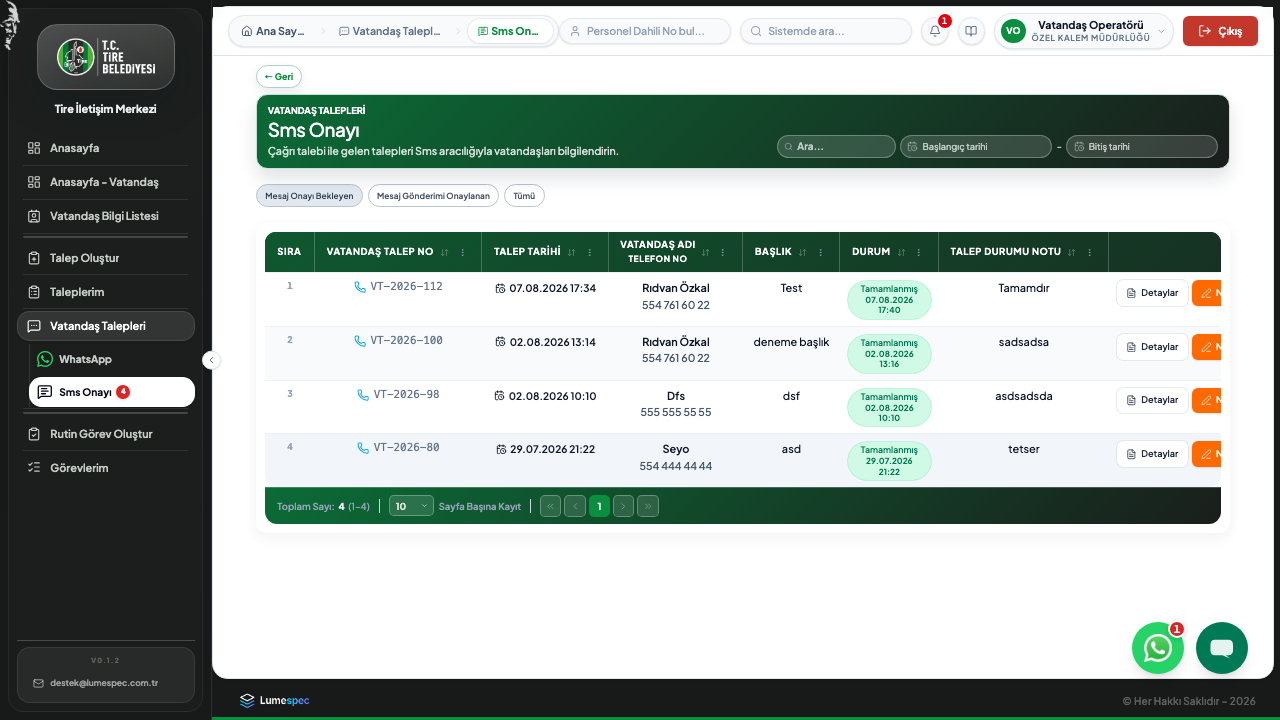
Task: Go to the last page of results
Action: 648,506
